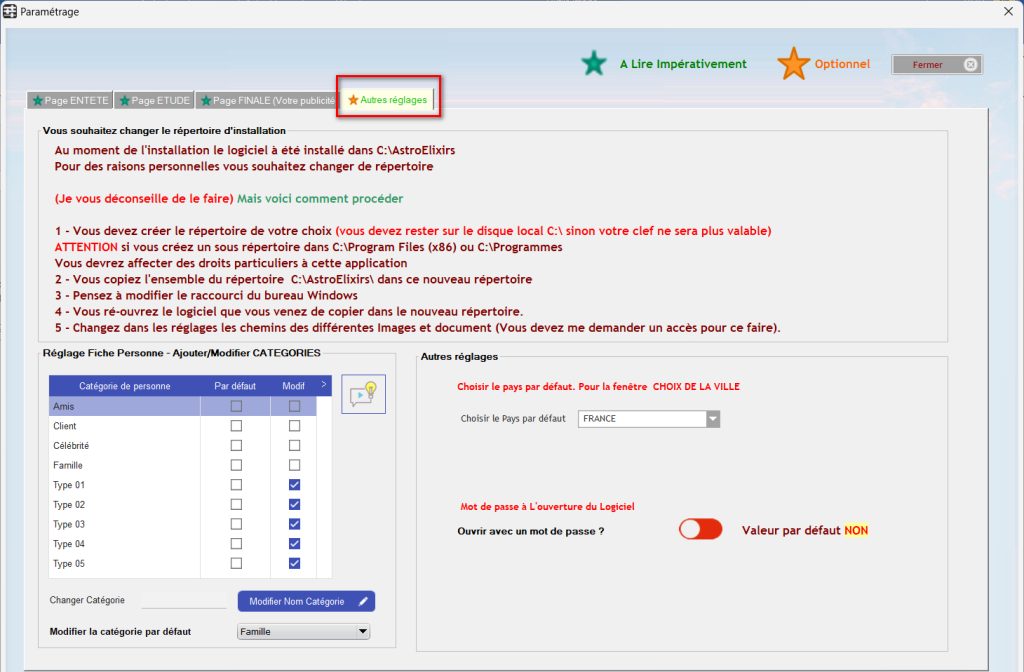Click the lightbulb video help icon
The width and height of the screenshot is (1024, 672).
(363, 394)
